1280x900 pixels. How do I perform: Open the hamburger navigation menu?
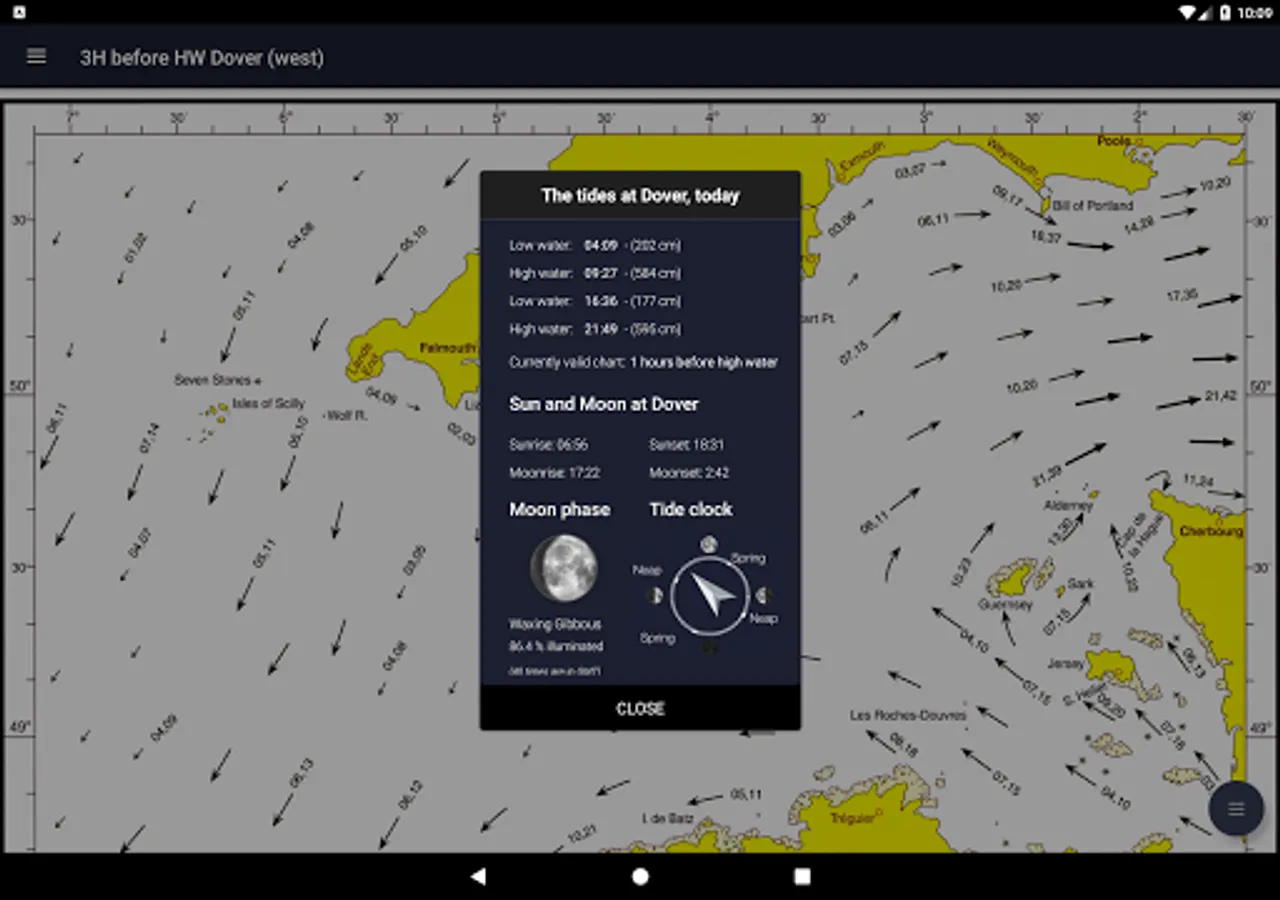[x=36, y=57]
